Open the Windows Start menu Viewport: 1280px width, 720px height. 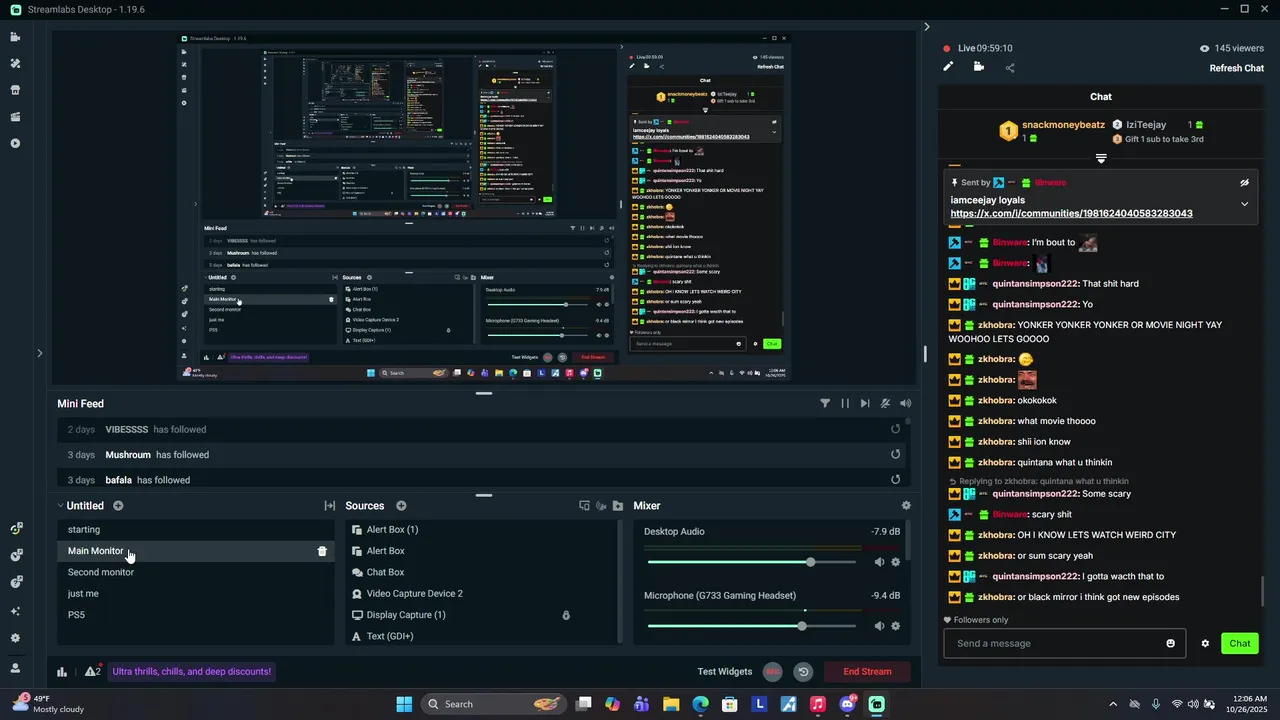pyautogui.click(x=404, y=704)
